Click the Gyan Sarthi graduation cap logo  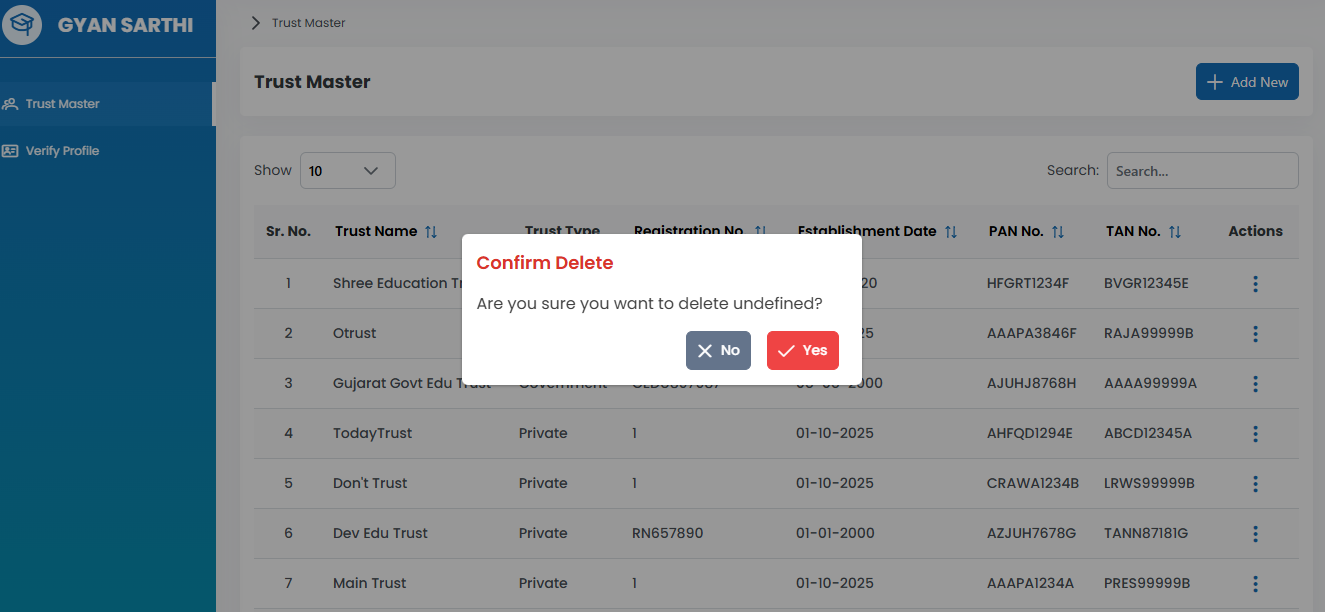22,25
